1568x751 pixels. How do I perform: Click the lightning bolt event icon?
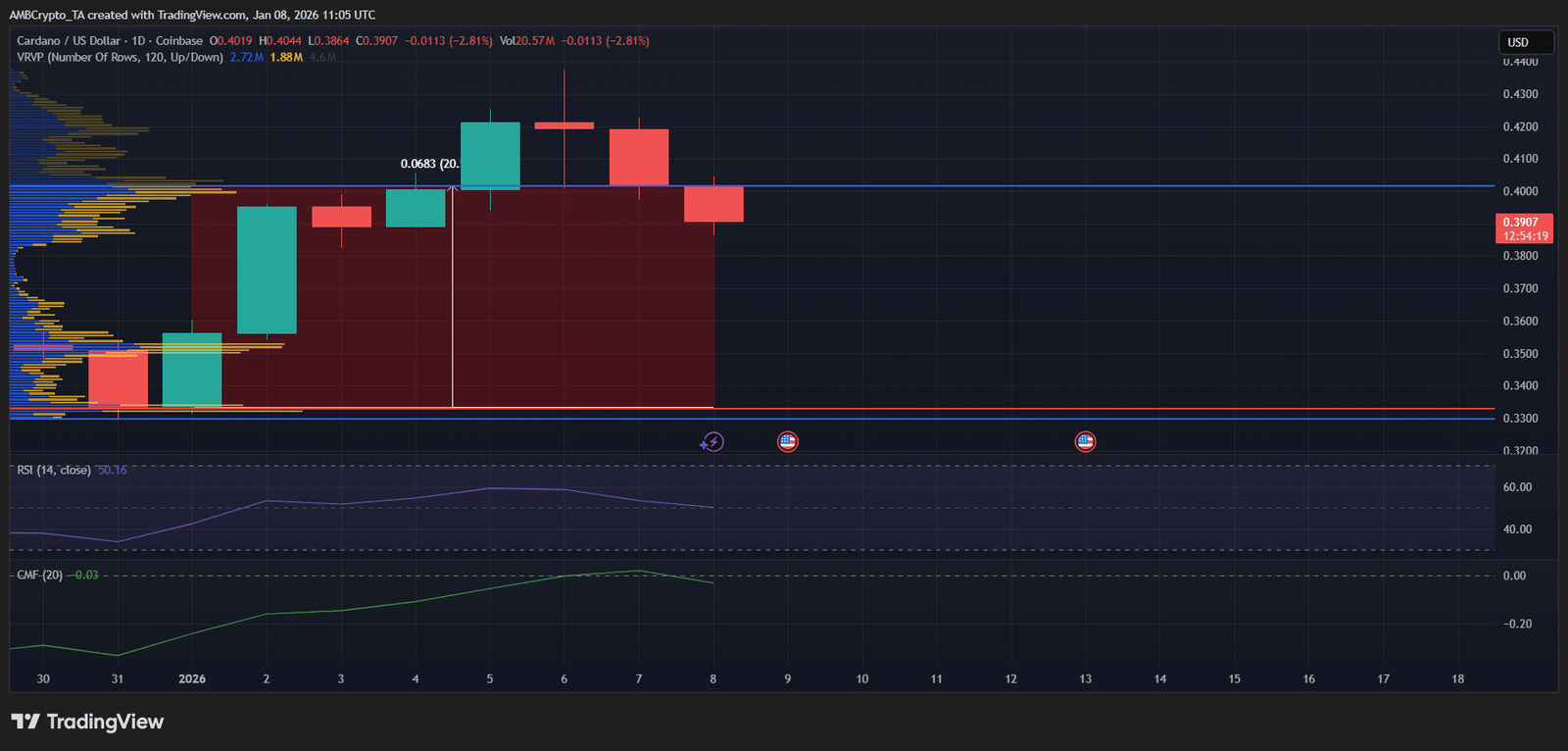(712, 442)
